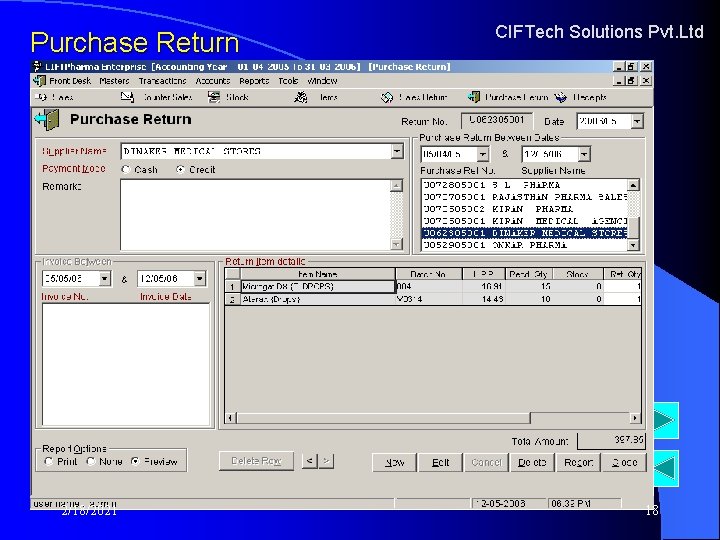Click the empty Invoice No. list box
This screenshot has height=540, width=720.
click(x=126, y=365)
